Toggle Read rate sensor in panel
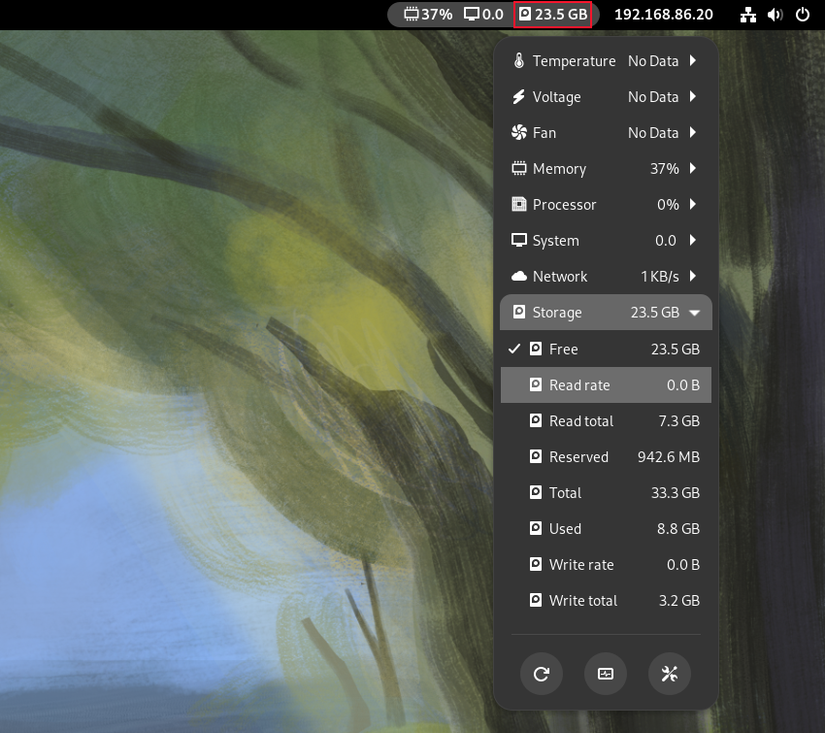The height and width of the screenshot is (733, 825). point(606,385)
